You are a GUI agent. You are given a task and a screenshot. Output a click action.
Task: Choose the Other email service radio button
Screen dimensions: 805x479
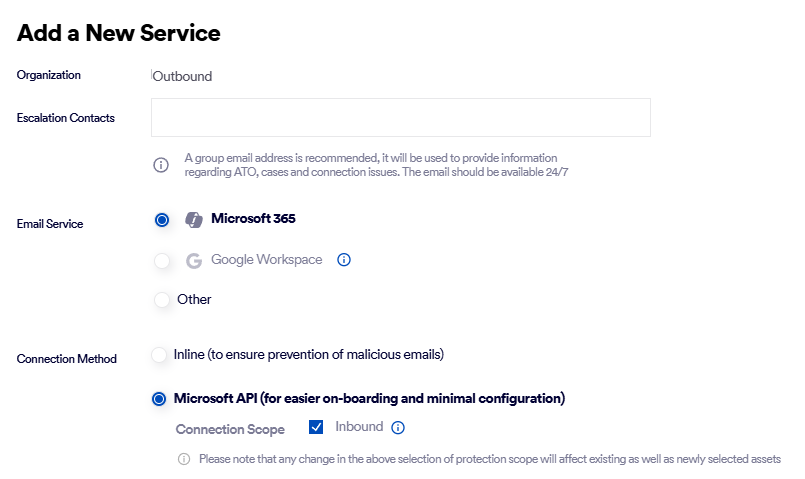click(x=162, y=300)
